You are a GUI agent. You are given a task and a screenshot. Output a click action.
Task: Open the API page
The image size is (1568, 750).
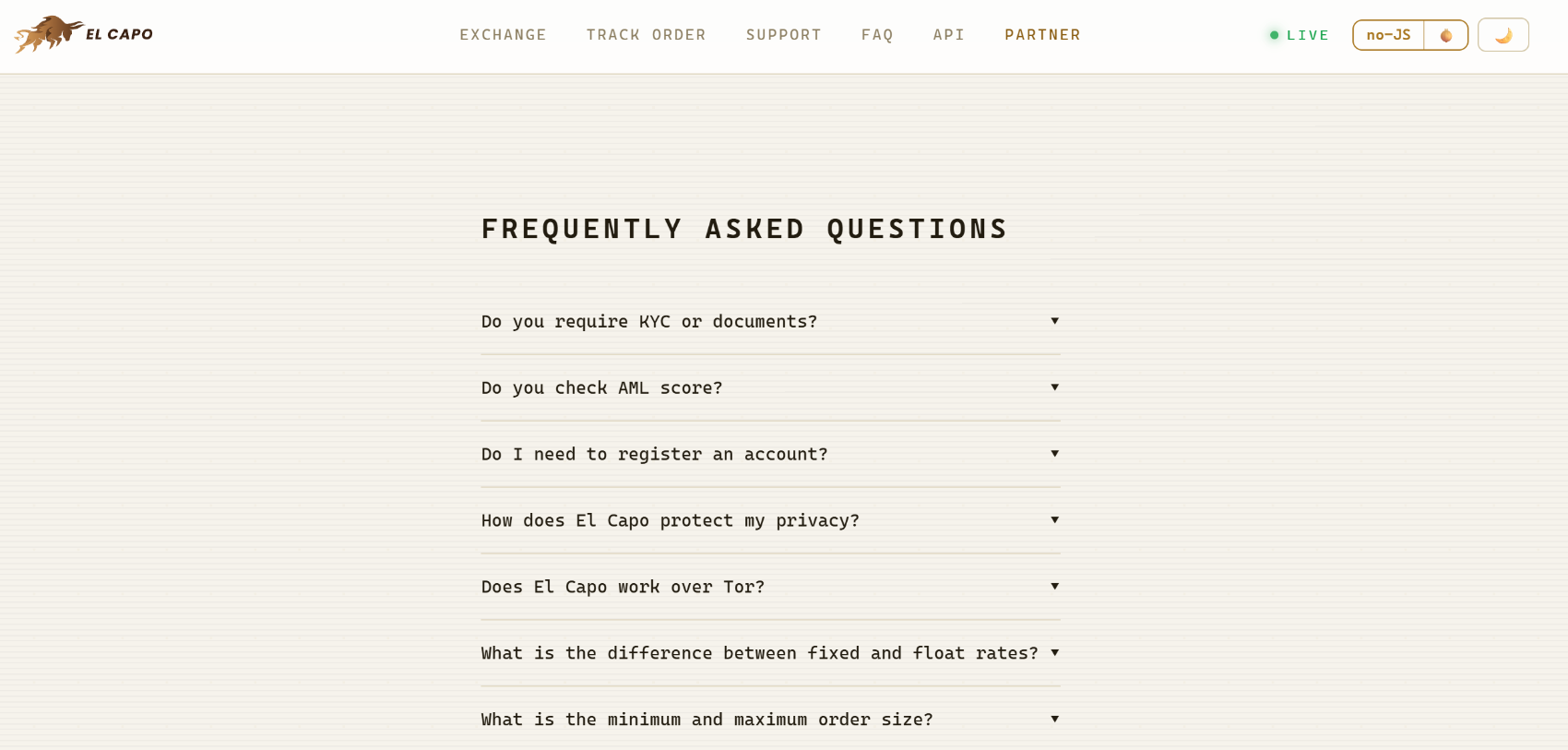pos(948,35)
